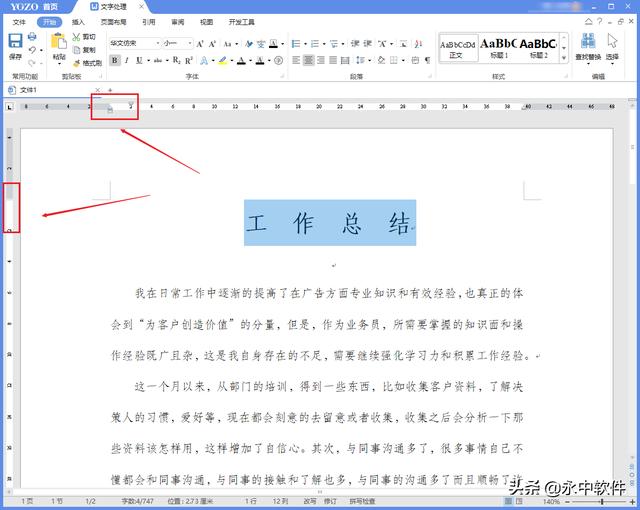Toggle Italic formatting

tap(127, 60)
